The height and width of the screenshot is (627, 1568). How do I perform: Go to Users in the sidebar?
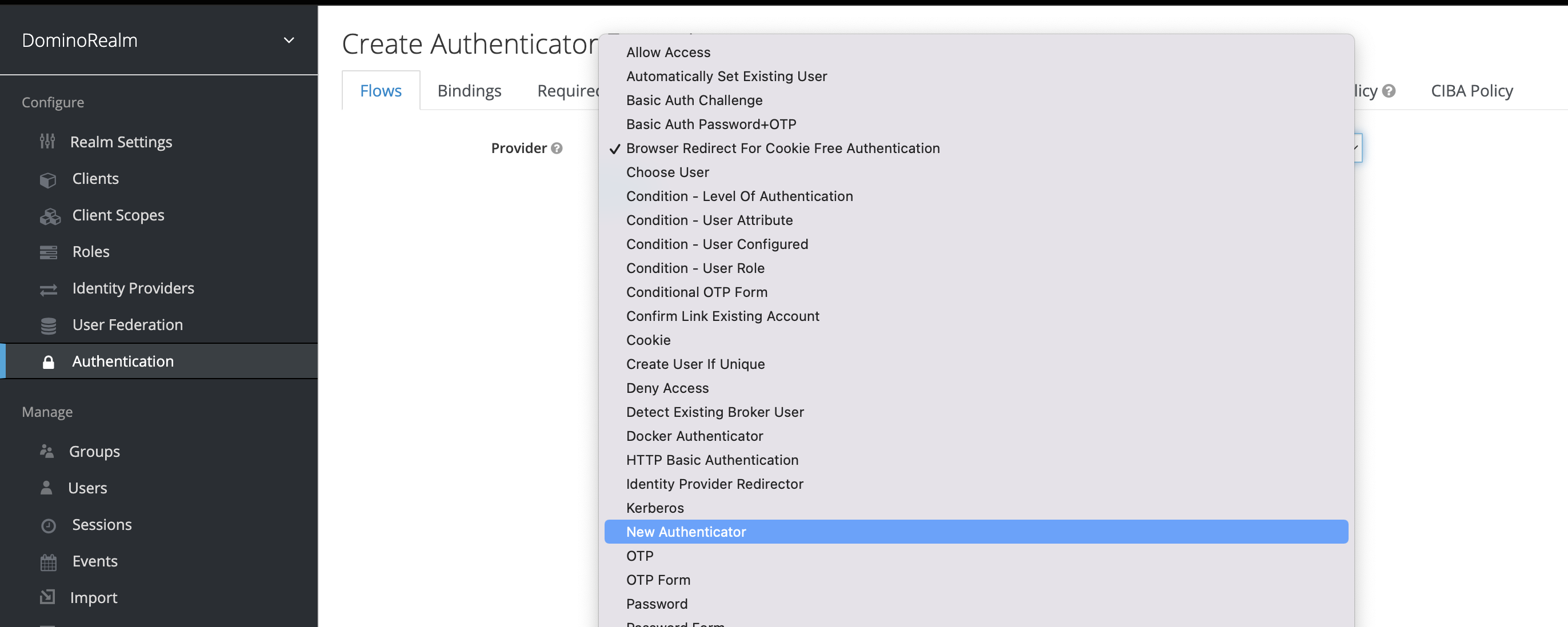87,488
